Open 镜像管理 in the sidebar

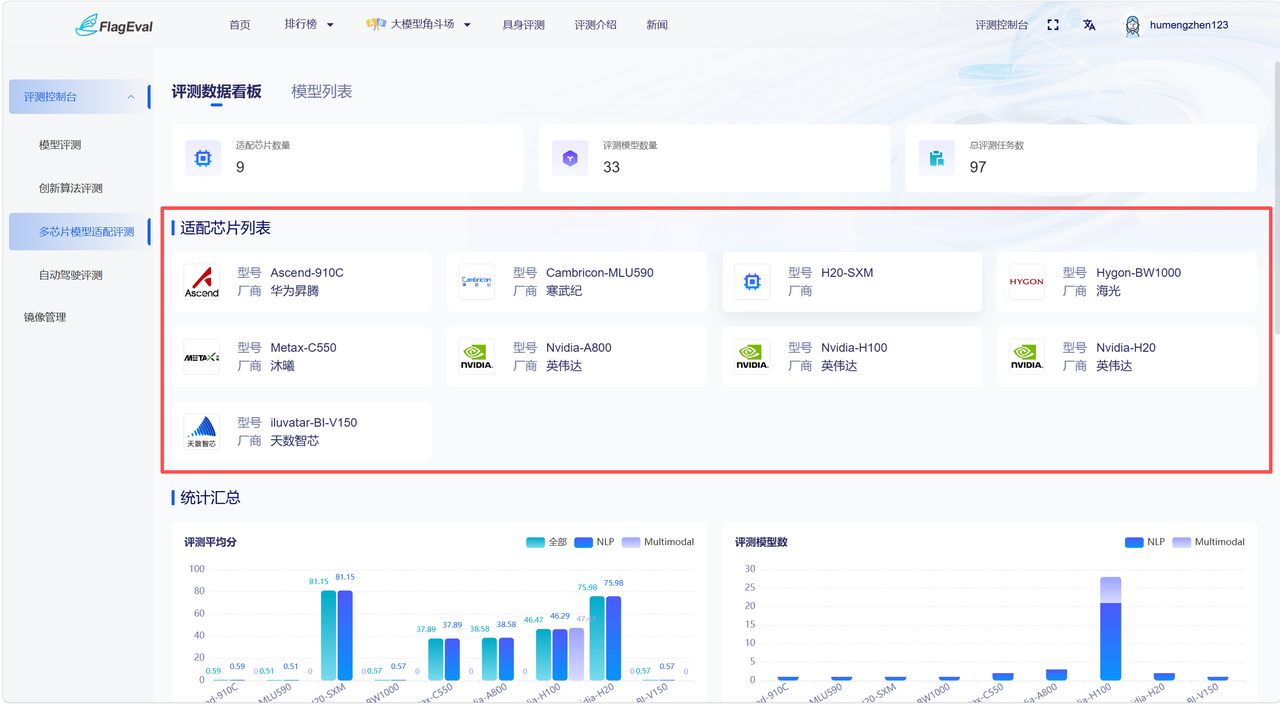(x=45, y=317)
